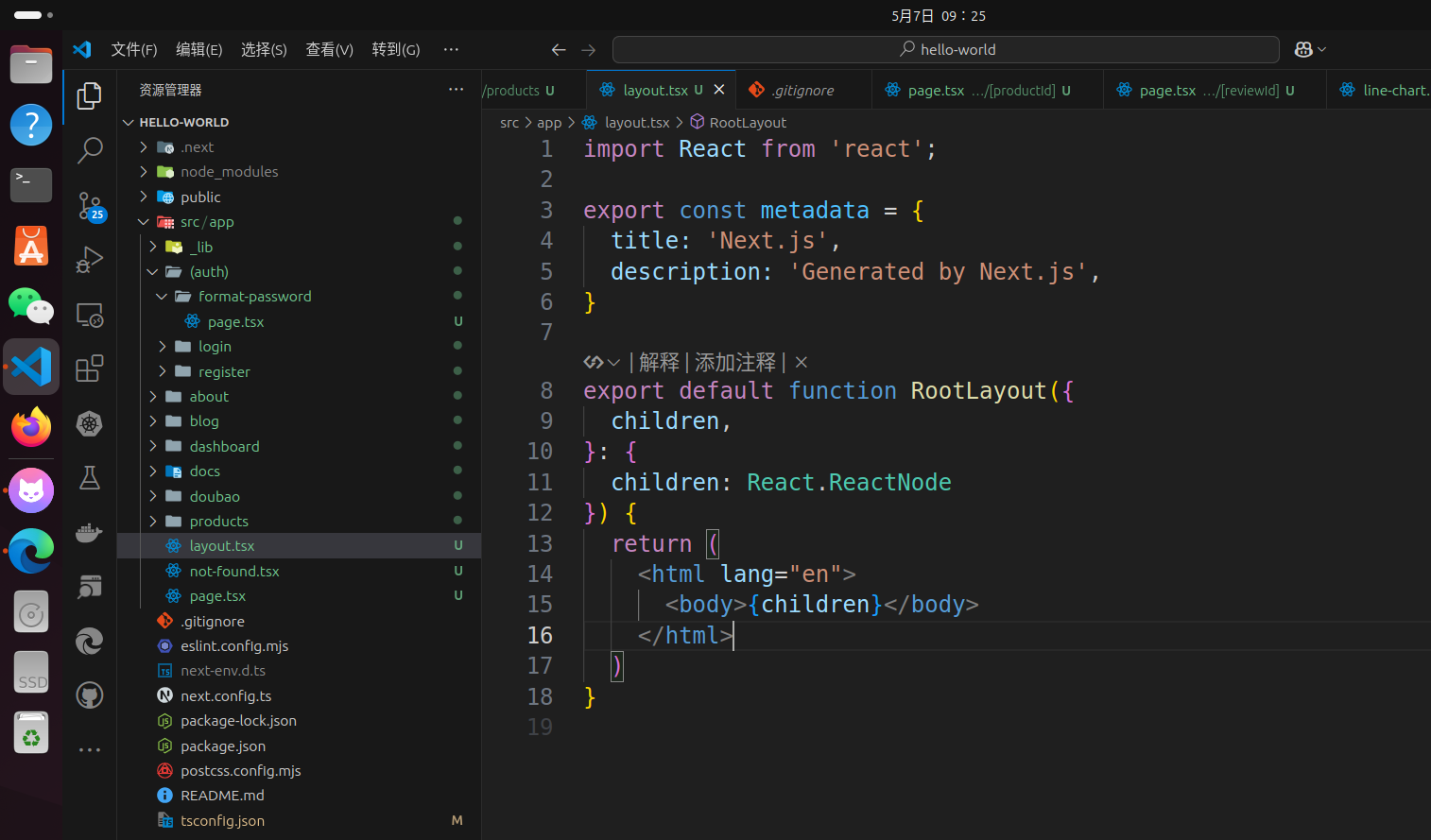This screenshot has height=840, width=1431.
Task: Open the Extensions view
Action: 90,369
